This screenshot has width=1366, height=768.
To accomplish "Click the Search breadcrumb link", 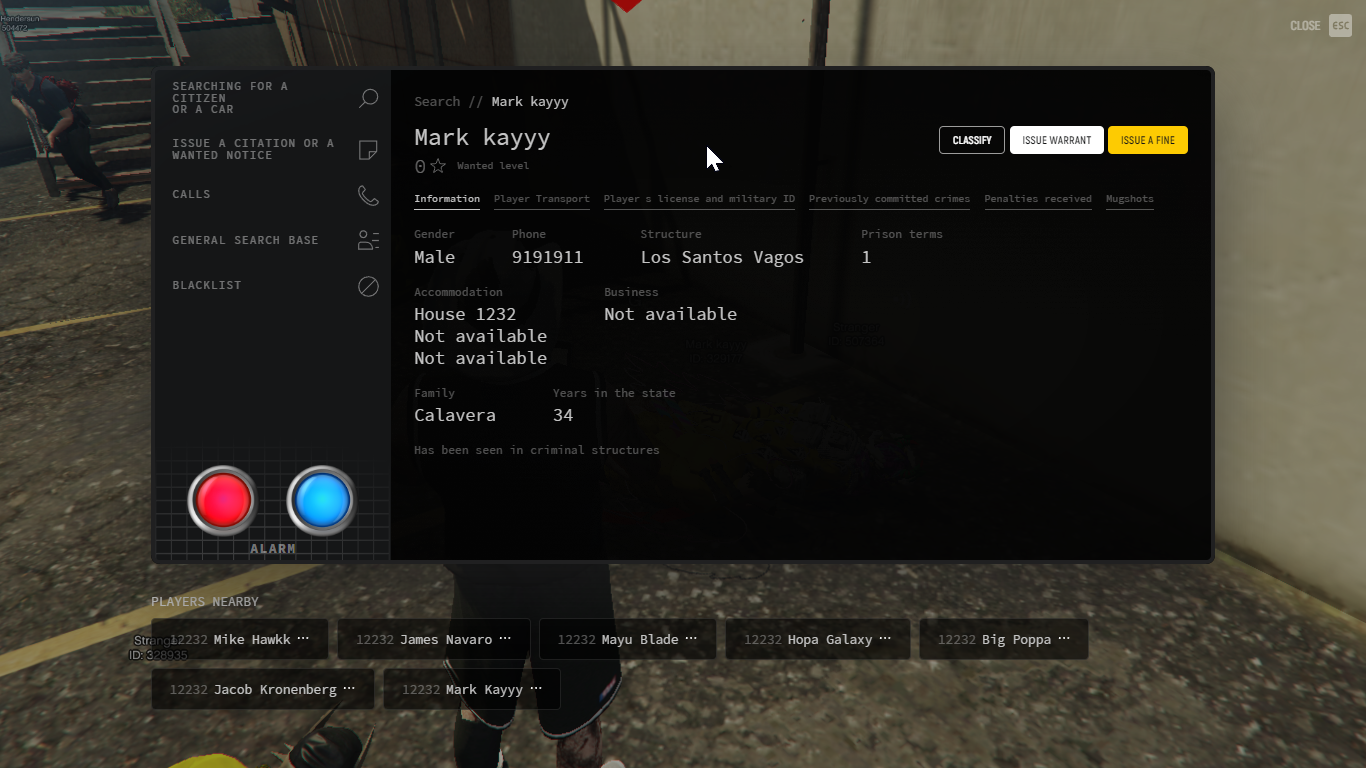I will [437, 102].
